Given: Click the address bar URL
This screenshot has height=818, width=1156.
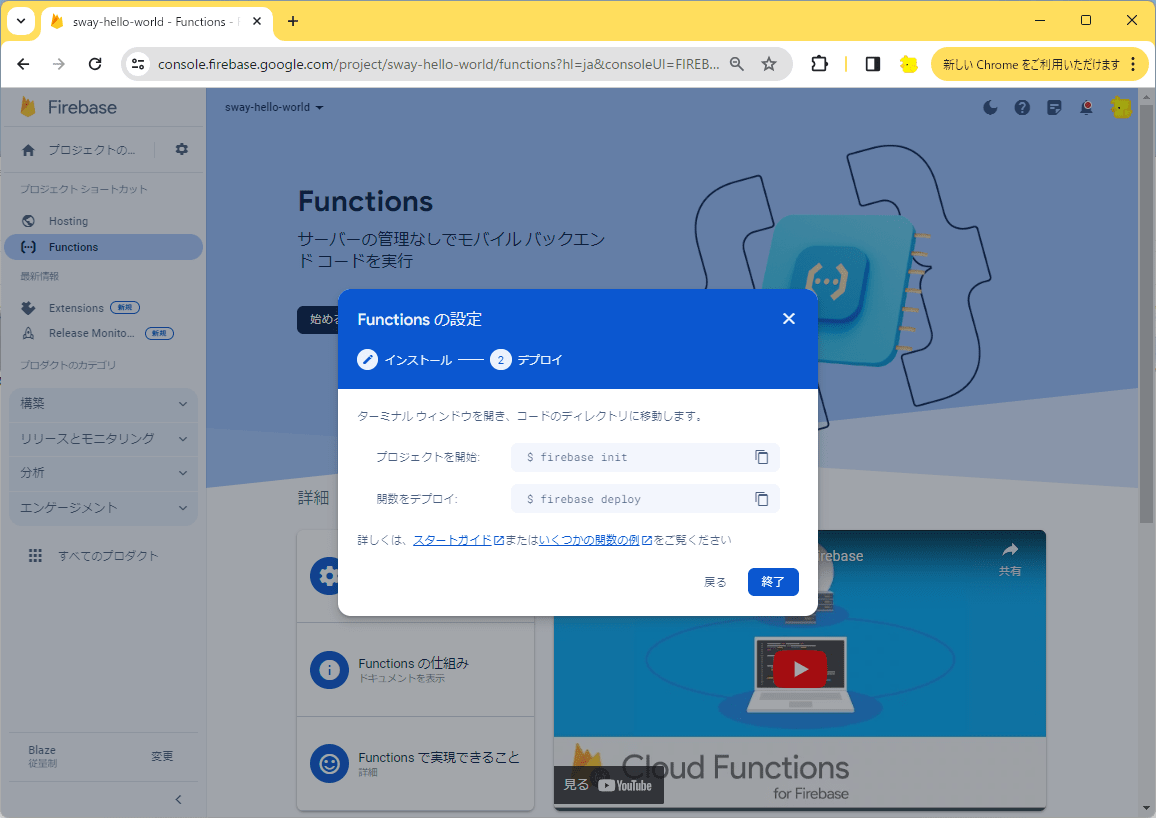Looking at the screenshot, I should [438, 64].
